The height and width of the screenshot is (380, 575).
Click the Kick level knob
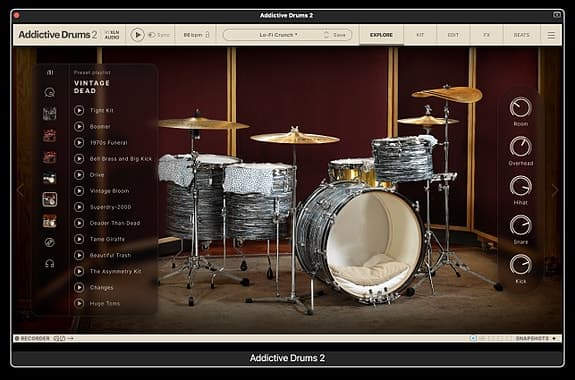pos(520,265)
